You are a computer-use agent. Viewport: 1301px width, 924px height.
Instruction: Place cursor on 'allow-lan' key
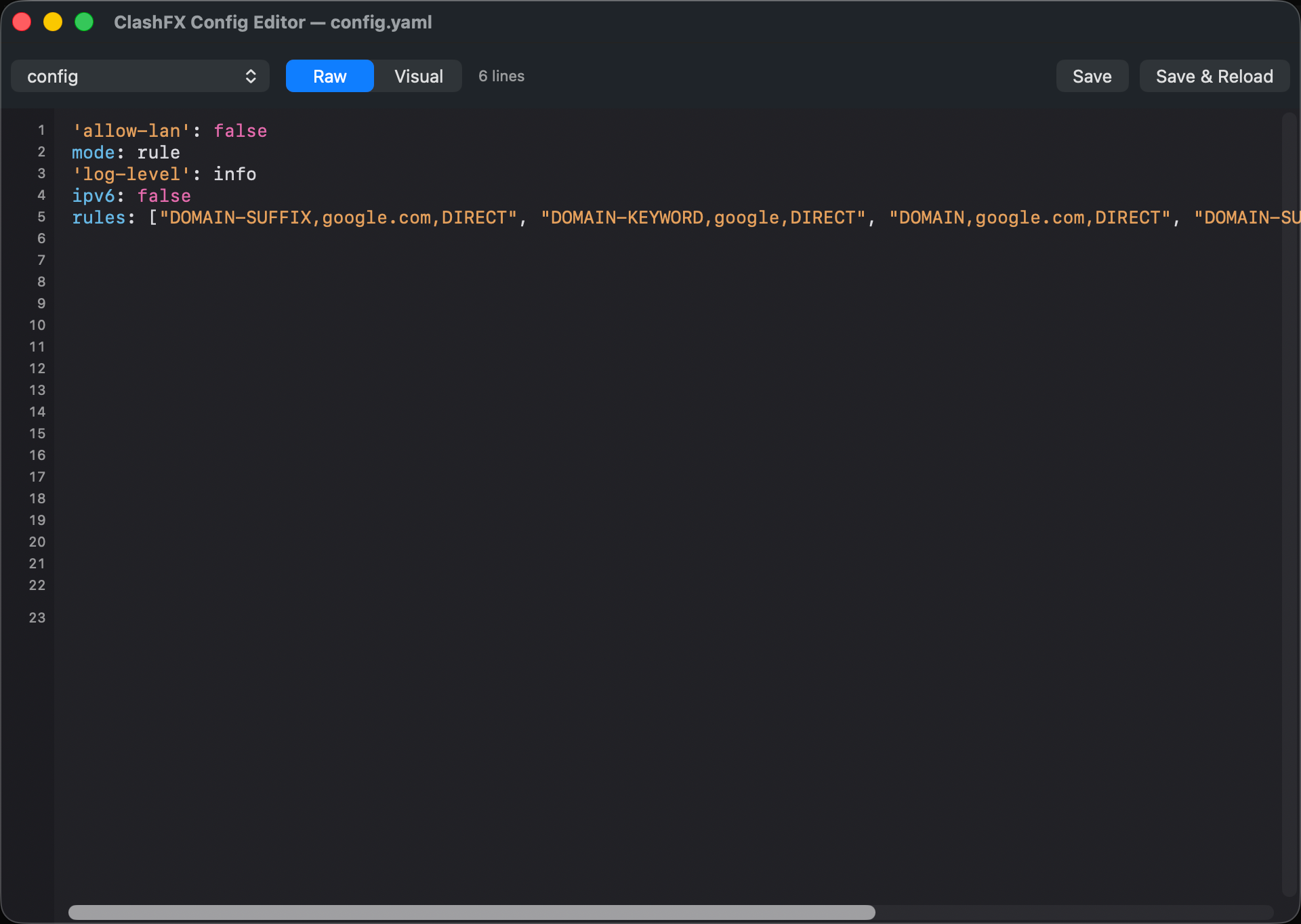[x=131, y=131]
